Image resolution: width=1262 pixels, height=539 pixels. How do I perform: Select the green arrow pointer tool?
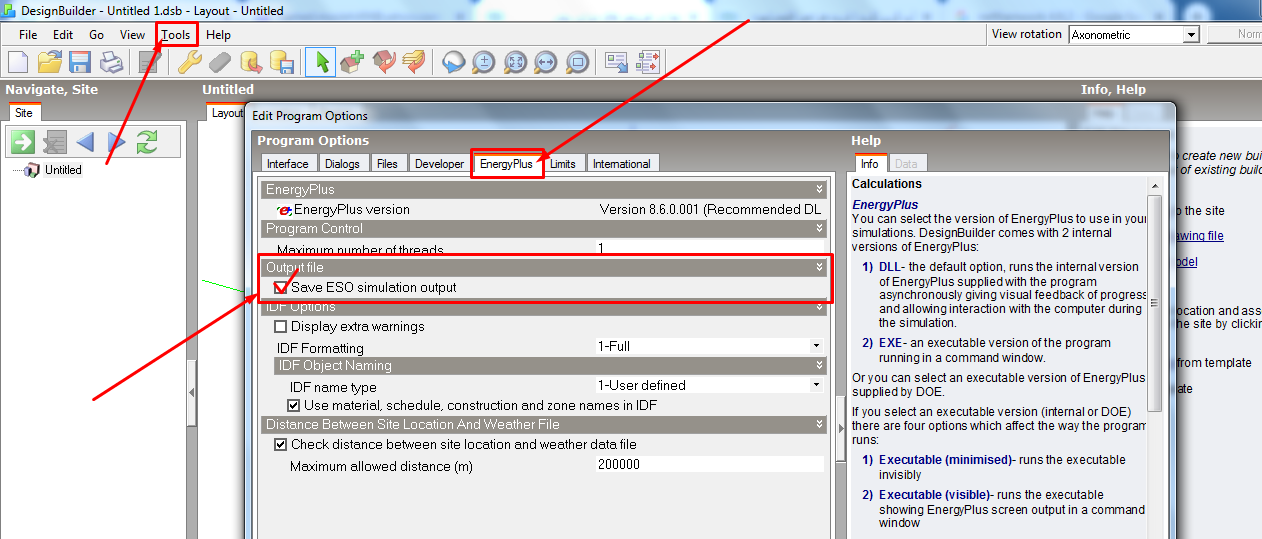[320, 62]
